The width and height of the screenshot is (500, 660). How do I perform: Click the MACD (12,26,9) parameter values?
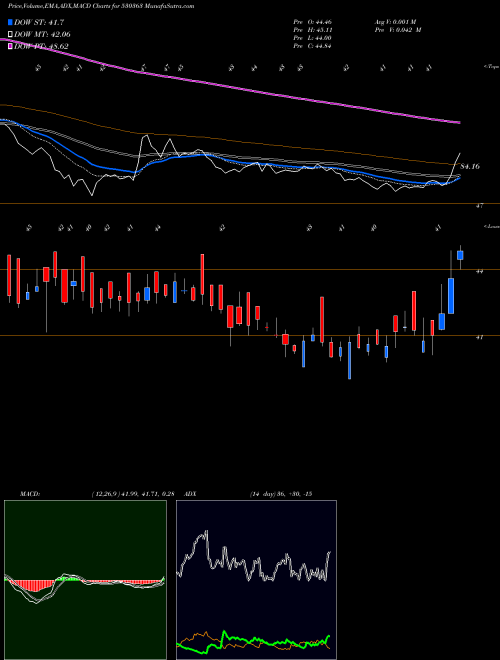click(x=133, y=494)
